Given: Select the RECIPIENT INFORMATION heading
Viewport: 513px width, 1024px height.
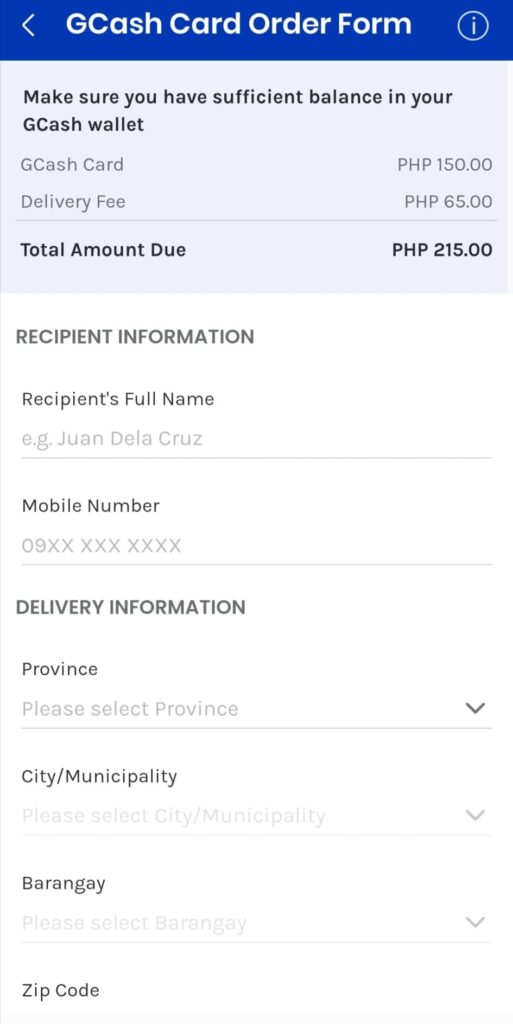Looking at the screenshot, I should pos(135,337).
